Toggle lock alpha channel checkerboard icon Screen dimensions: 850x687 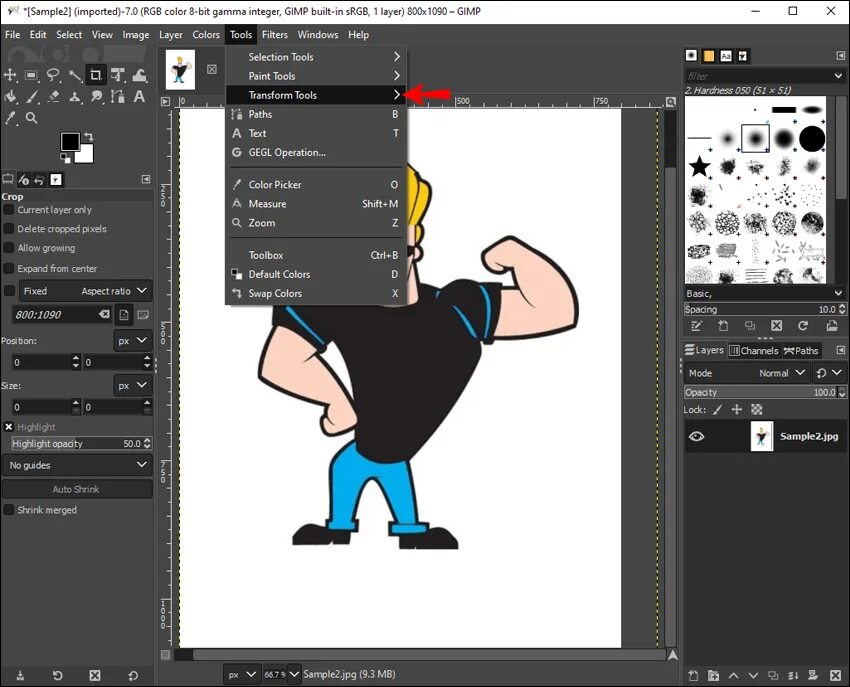point(757,410)
